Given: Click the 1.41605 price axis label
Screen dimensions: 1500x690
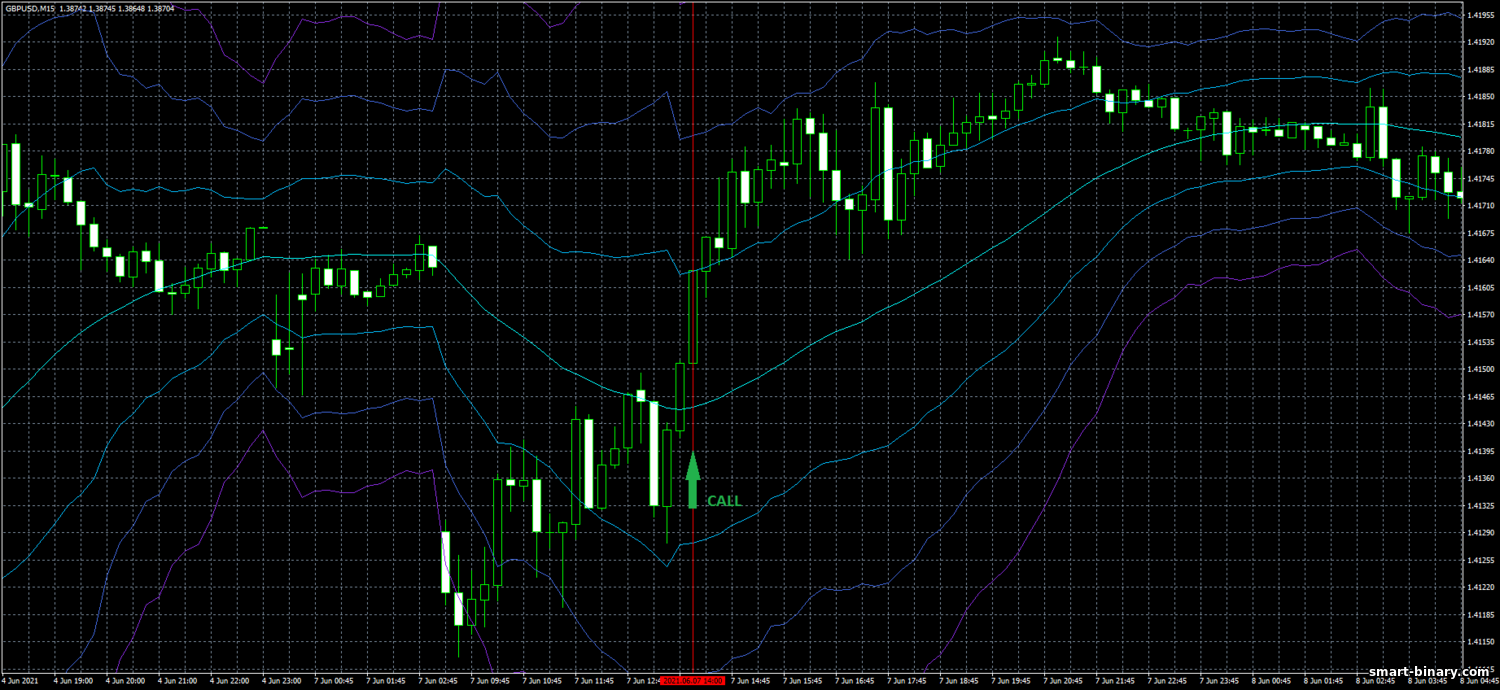Looking at the screenshot, I should (1479, 288).
